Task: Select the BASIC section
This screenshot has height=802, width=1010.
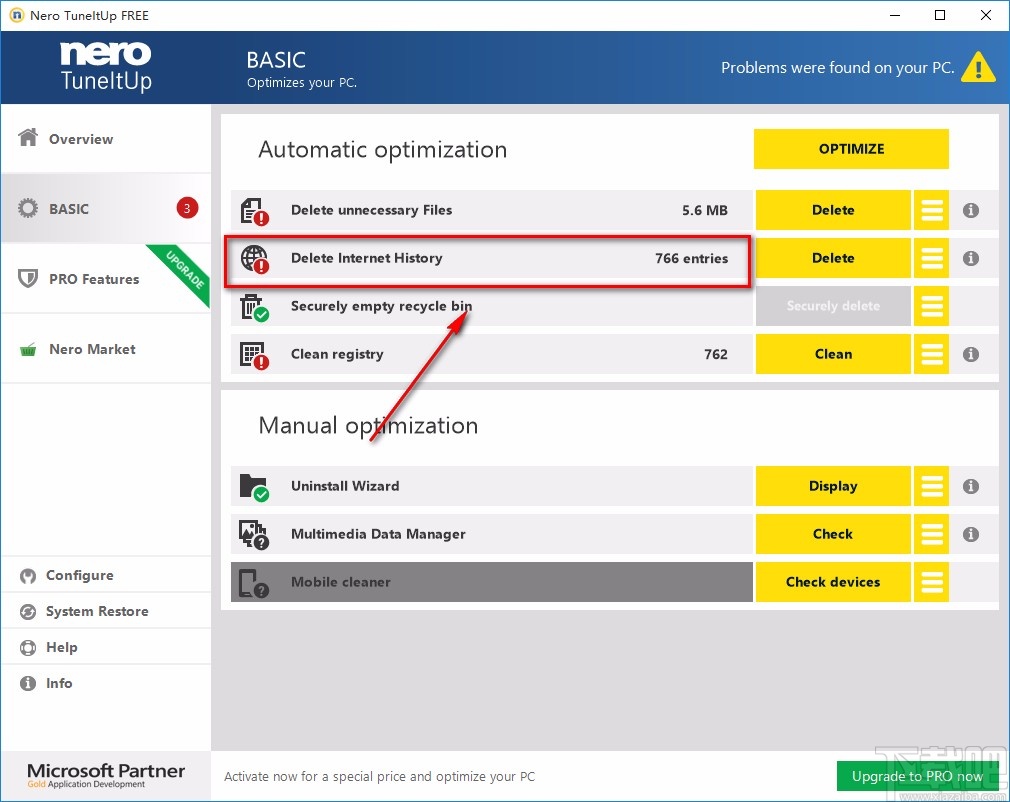Action: tap(106, 208)
